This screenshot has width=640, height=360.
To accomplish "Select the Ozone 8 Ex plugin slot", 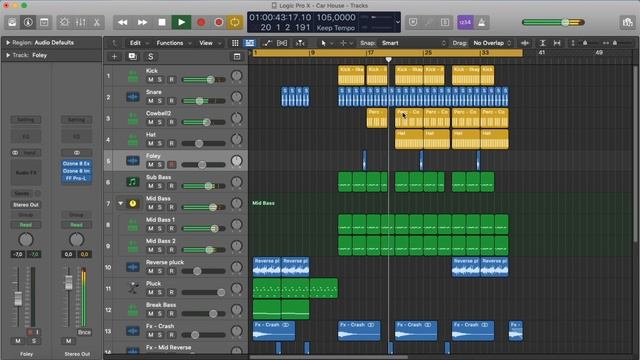I will [76, 164].
